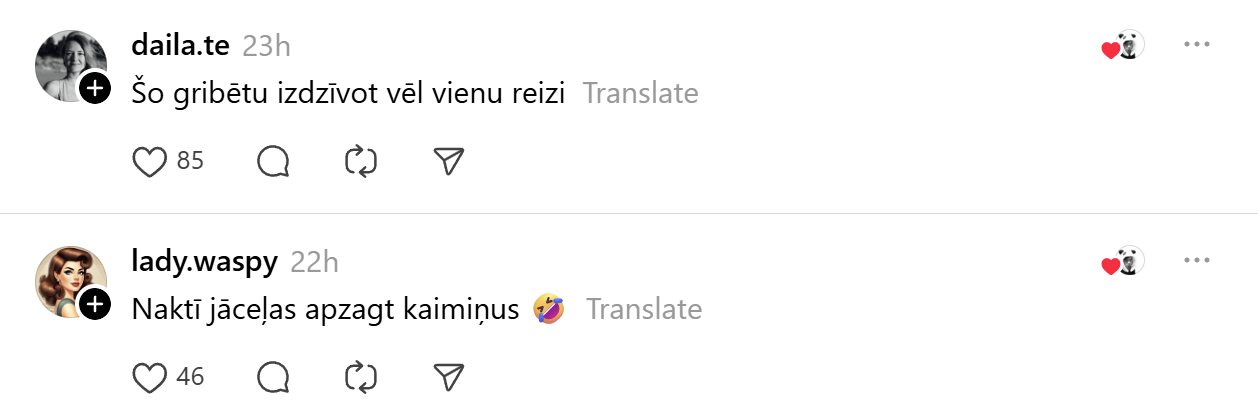Repost daila.te's thread using the repost icon
The height and width of the screenshot is (414, 1258).
coord(360,161)
